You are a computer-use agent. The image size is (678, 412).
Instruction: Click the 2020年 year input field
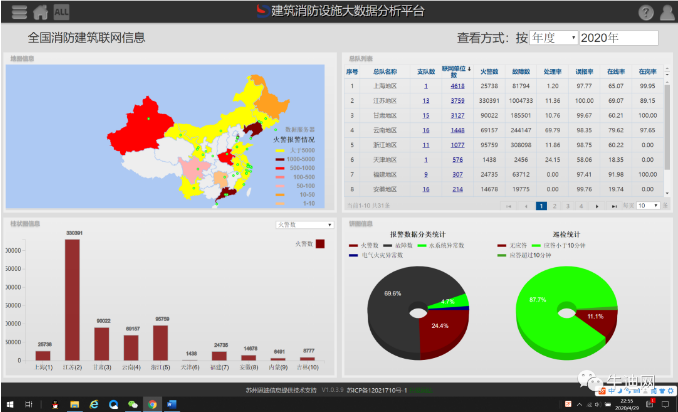(618, 37)
